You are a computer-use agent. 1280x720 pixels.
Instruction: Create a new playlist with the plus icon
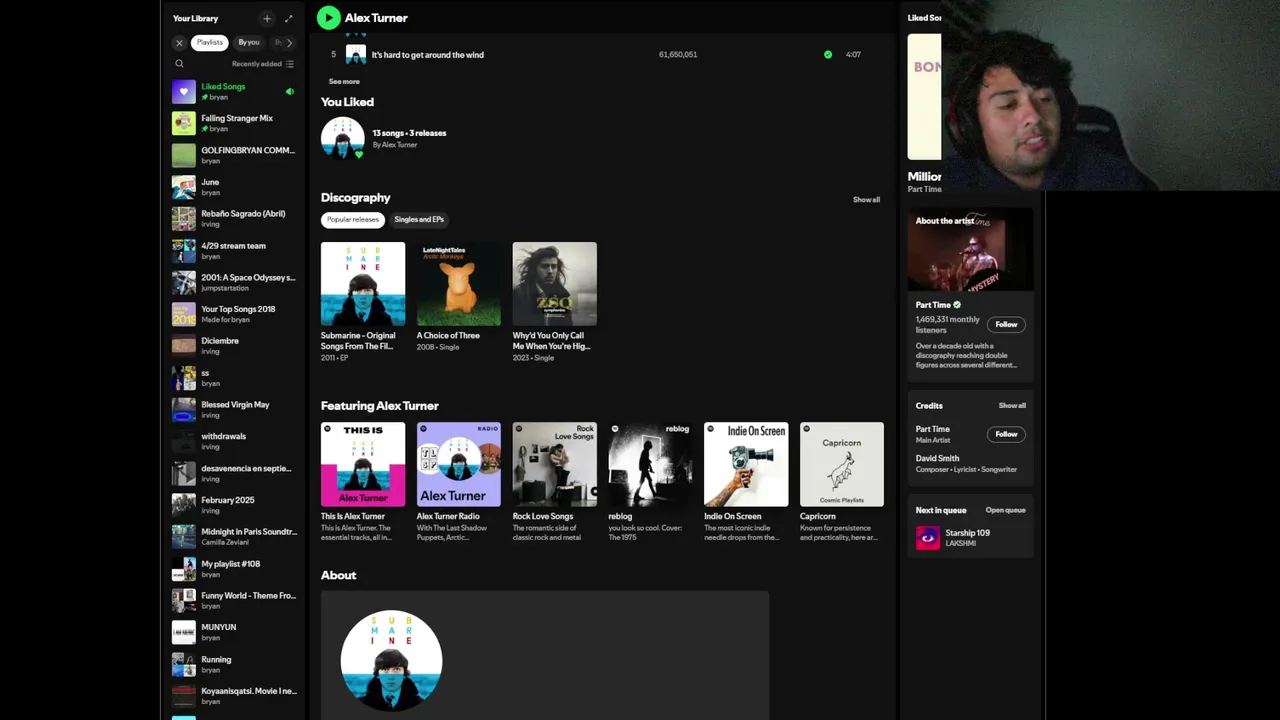pos(267,18)
